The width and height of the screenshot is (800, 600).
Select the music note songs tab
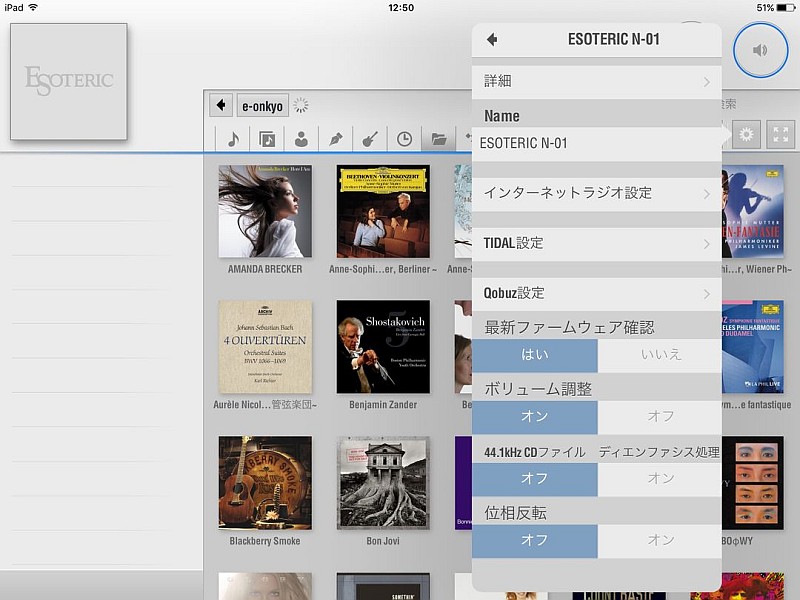click(233, 139)
